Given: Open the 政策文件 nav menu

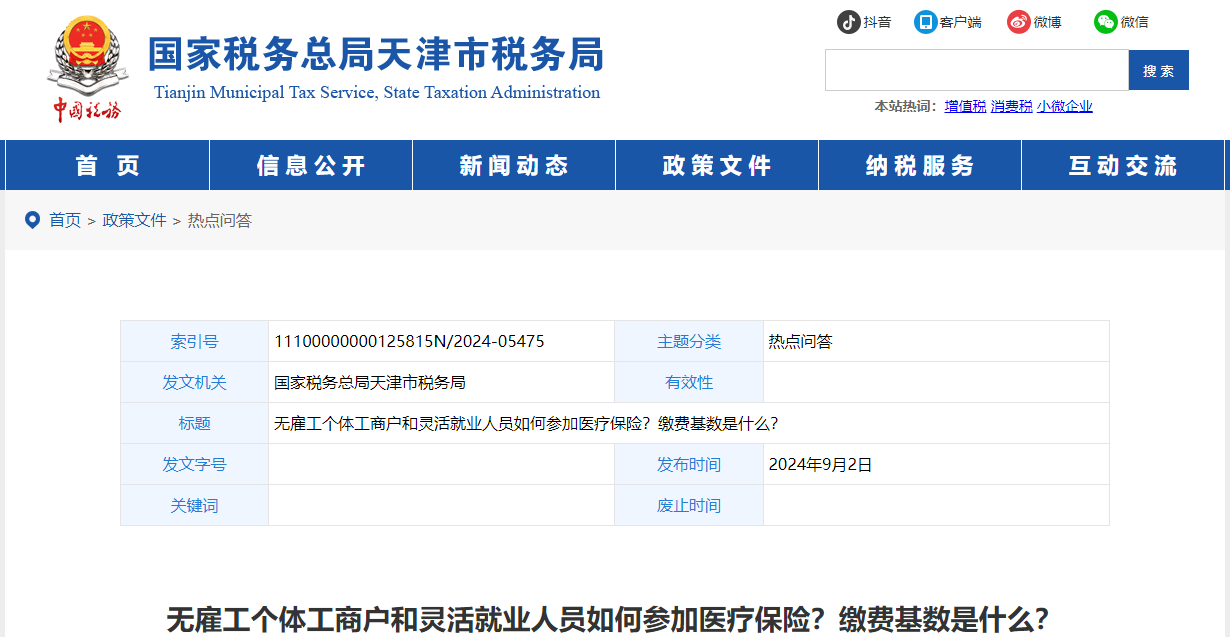Looking at the screenshot, I should [717, 165].
